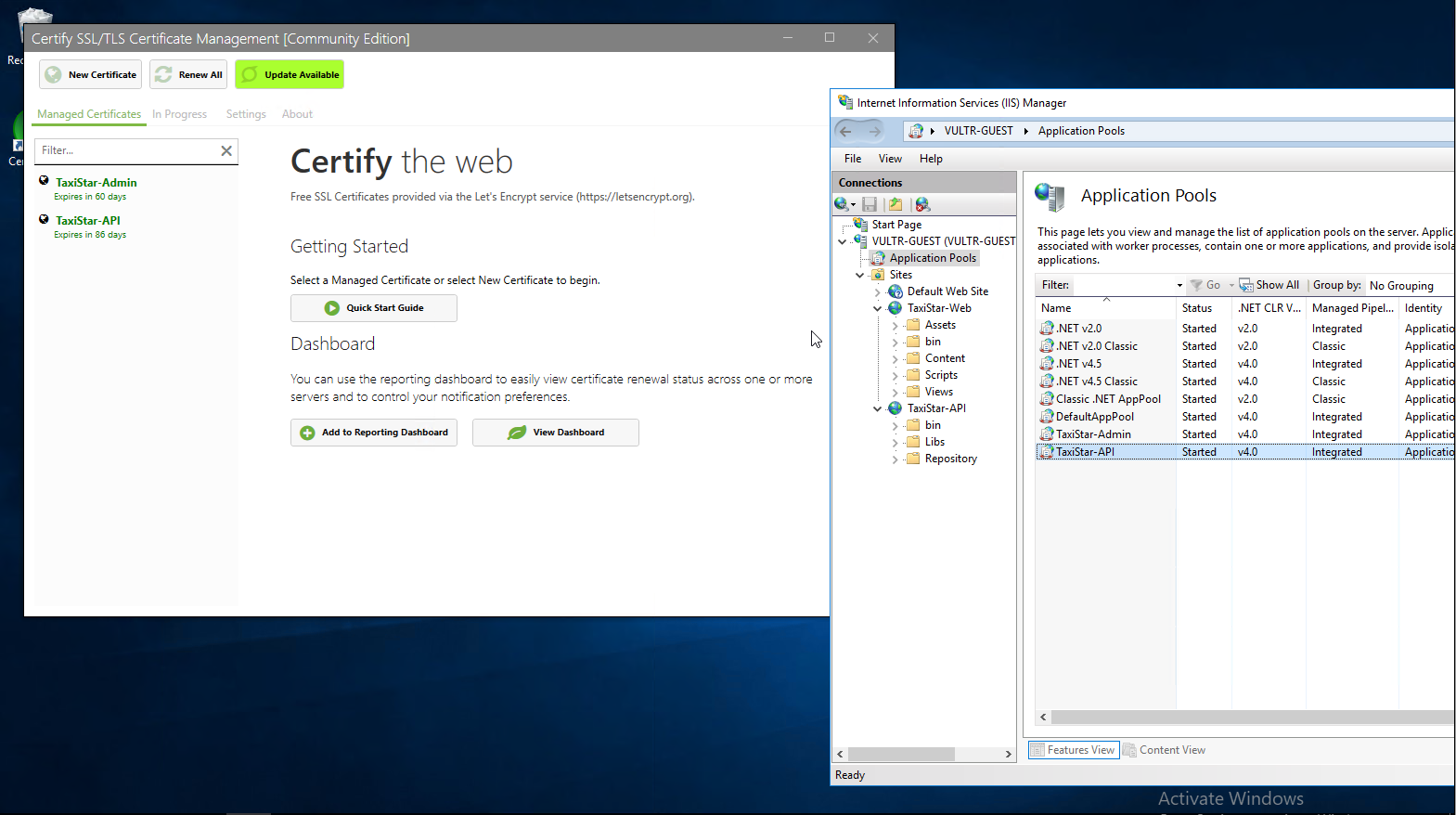Click the Scripts folder icon in tree

913,375
